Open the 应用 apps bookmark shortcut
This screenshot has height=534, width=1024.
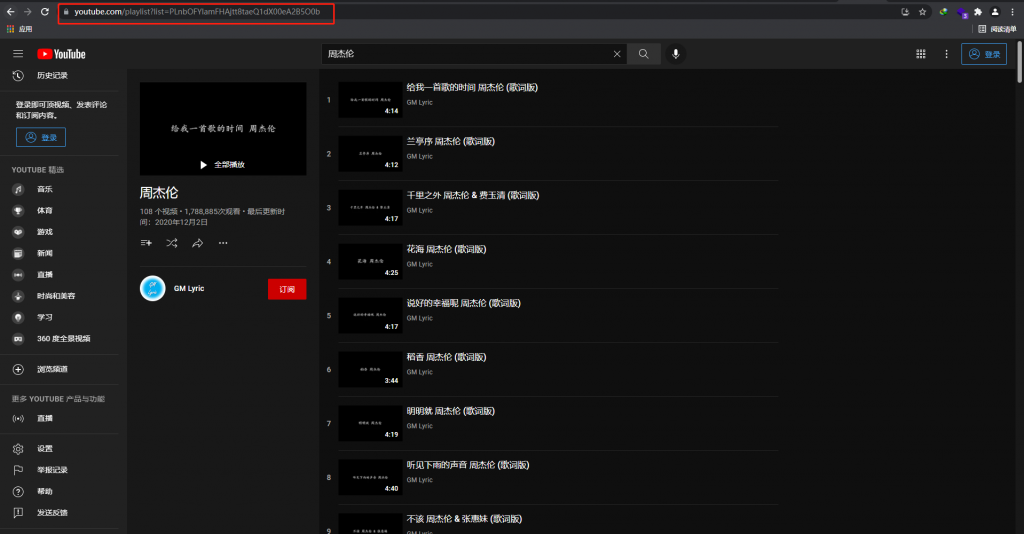[x=20, y=29]
